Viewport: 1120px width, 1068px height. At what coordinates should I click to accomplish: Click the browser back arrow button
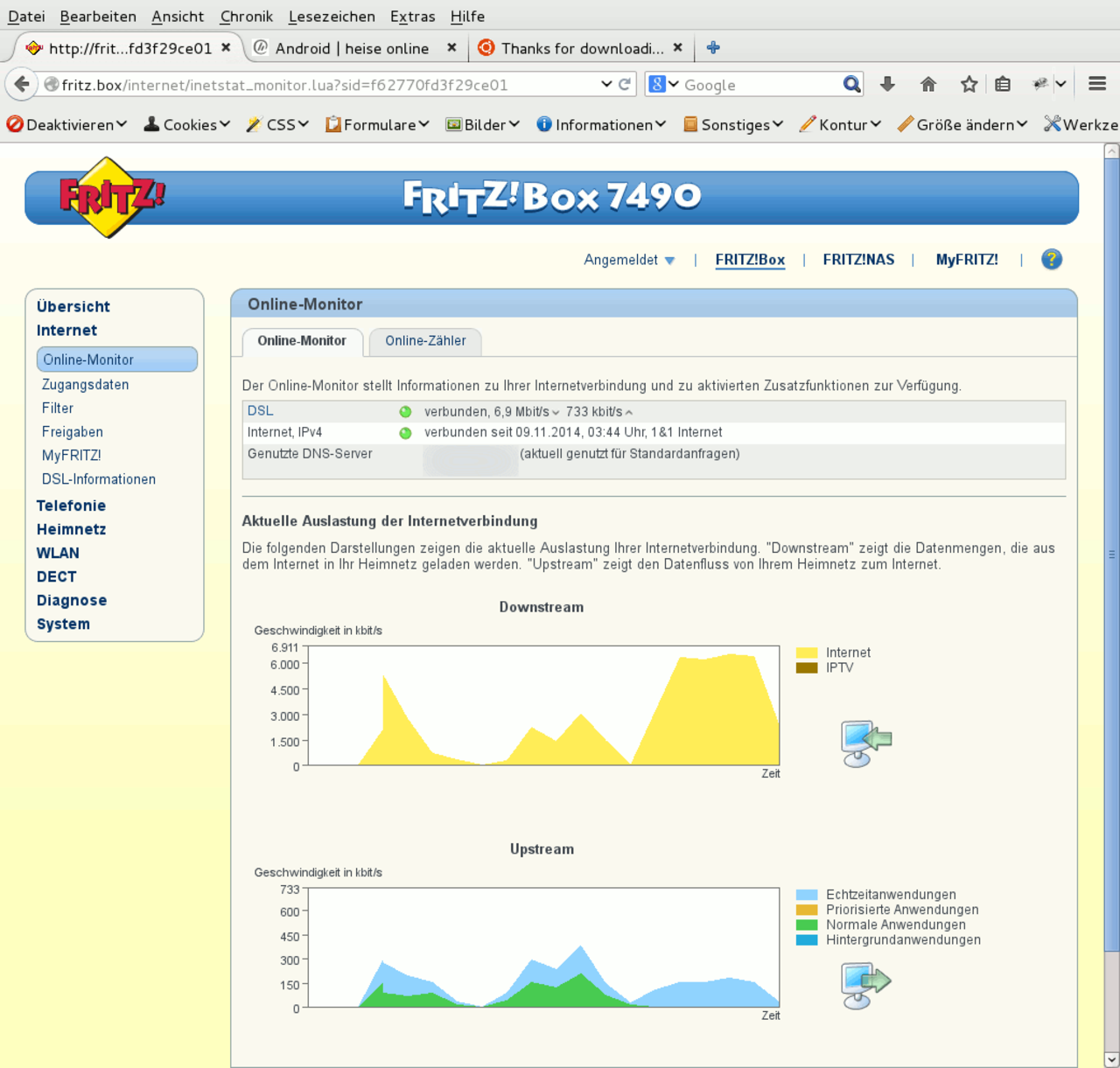21,85
